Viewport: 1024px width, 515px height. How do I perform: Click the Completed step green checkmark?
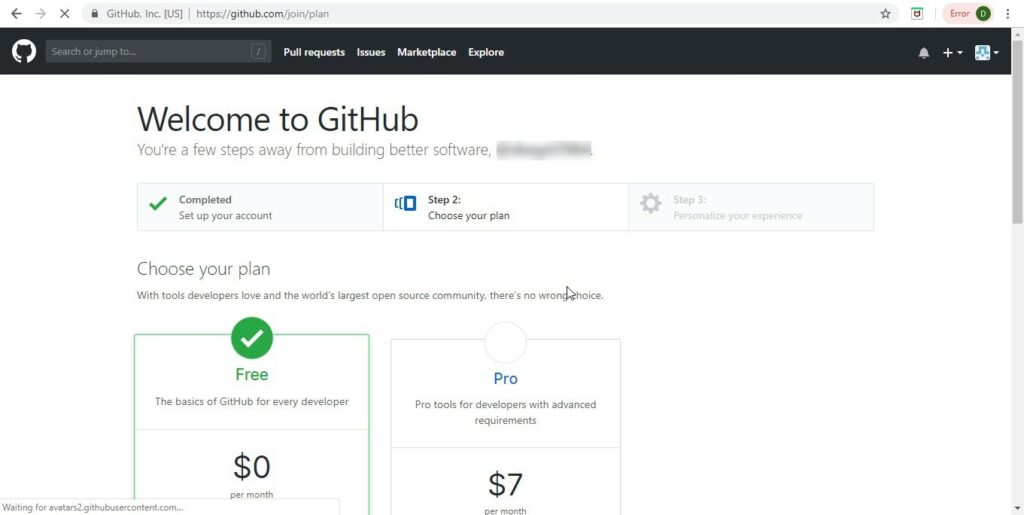[x=158, y=204]
